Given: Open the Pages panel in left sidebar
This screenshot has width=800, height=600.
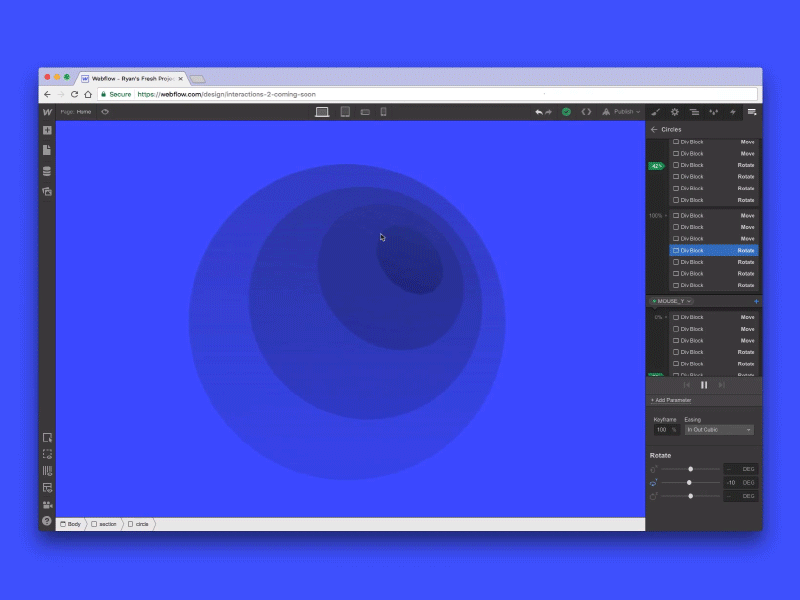Looking at the screenshot, I should point(45,149).
